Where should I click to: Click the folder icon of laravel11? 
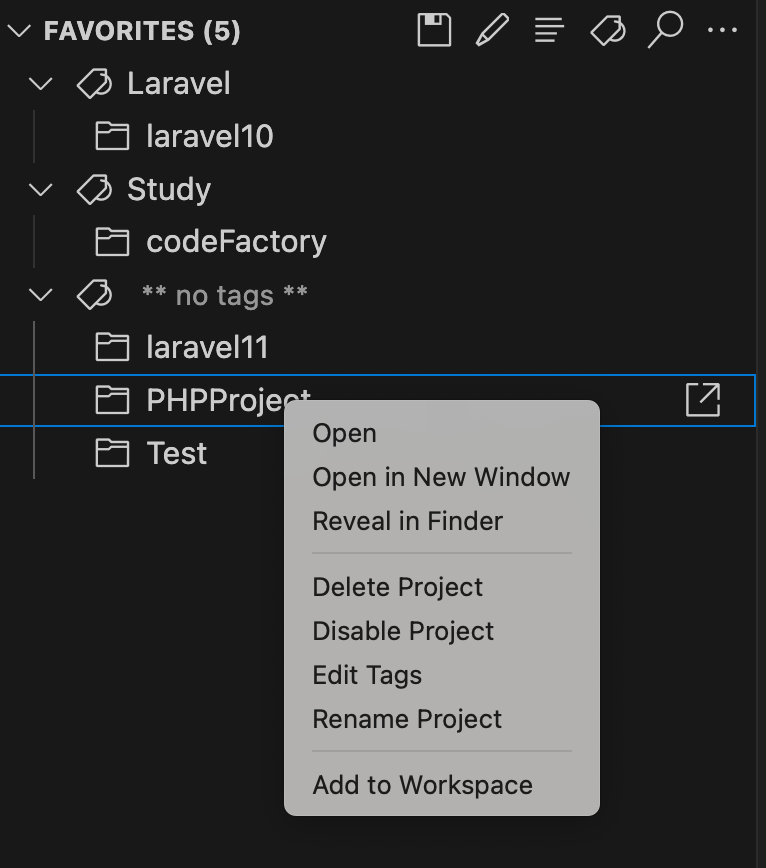(112, 347)
